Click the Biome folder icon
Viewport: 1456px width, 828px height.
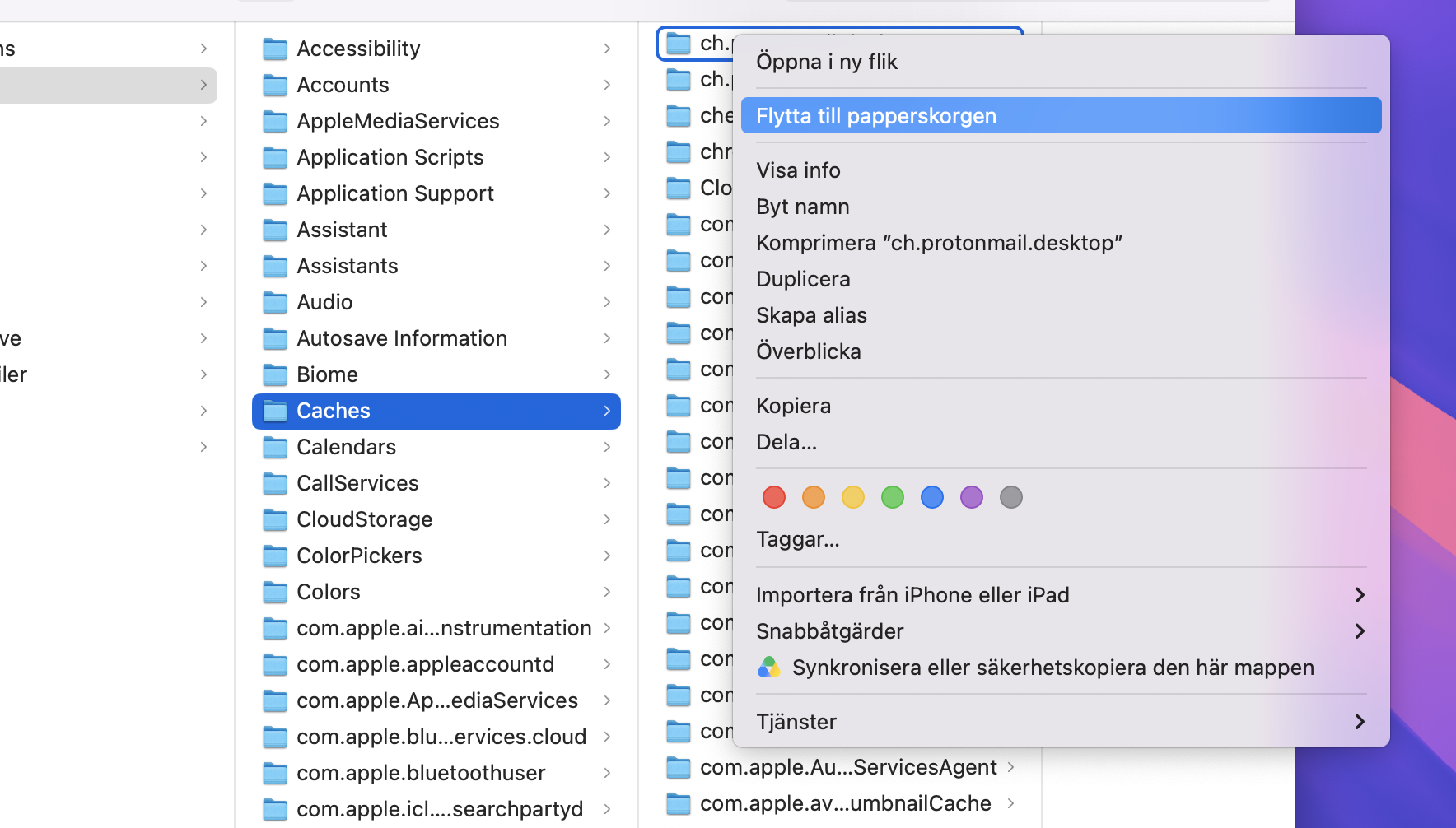[275, 375]
